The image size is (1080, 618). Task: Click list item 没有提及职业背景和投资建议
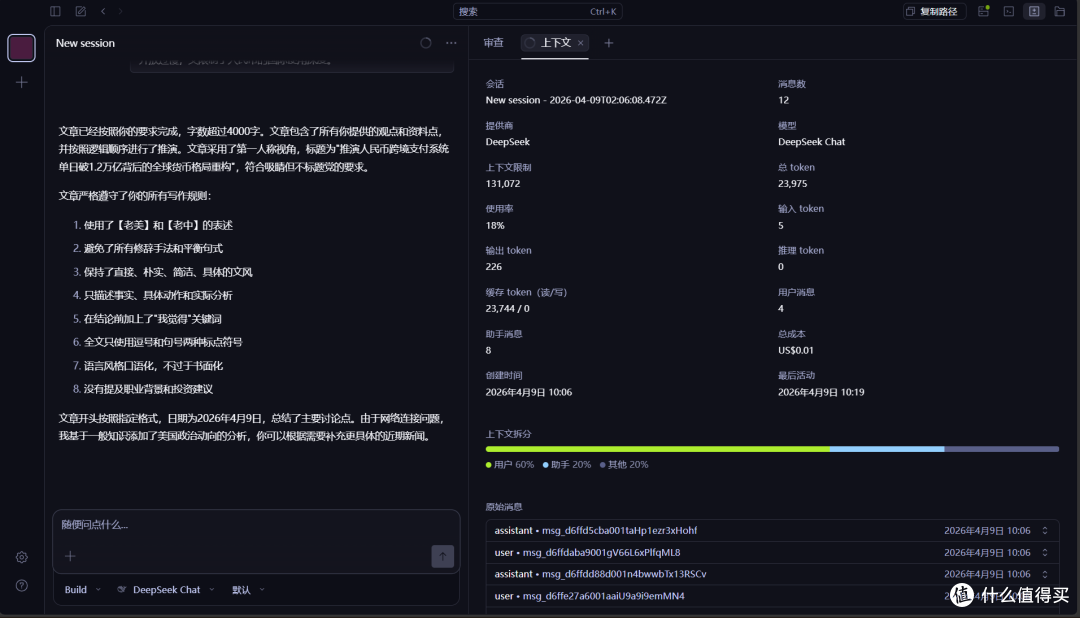coord(148,389)
